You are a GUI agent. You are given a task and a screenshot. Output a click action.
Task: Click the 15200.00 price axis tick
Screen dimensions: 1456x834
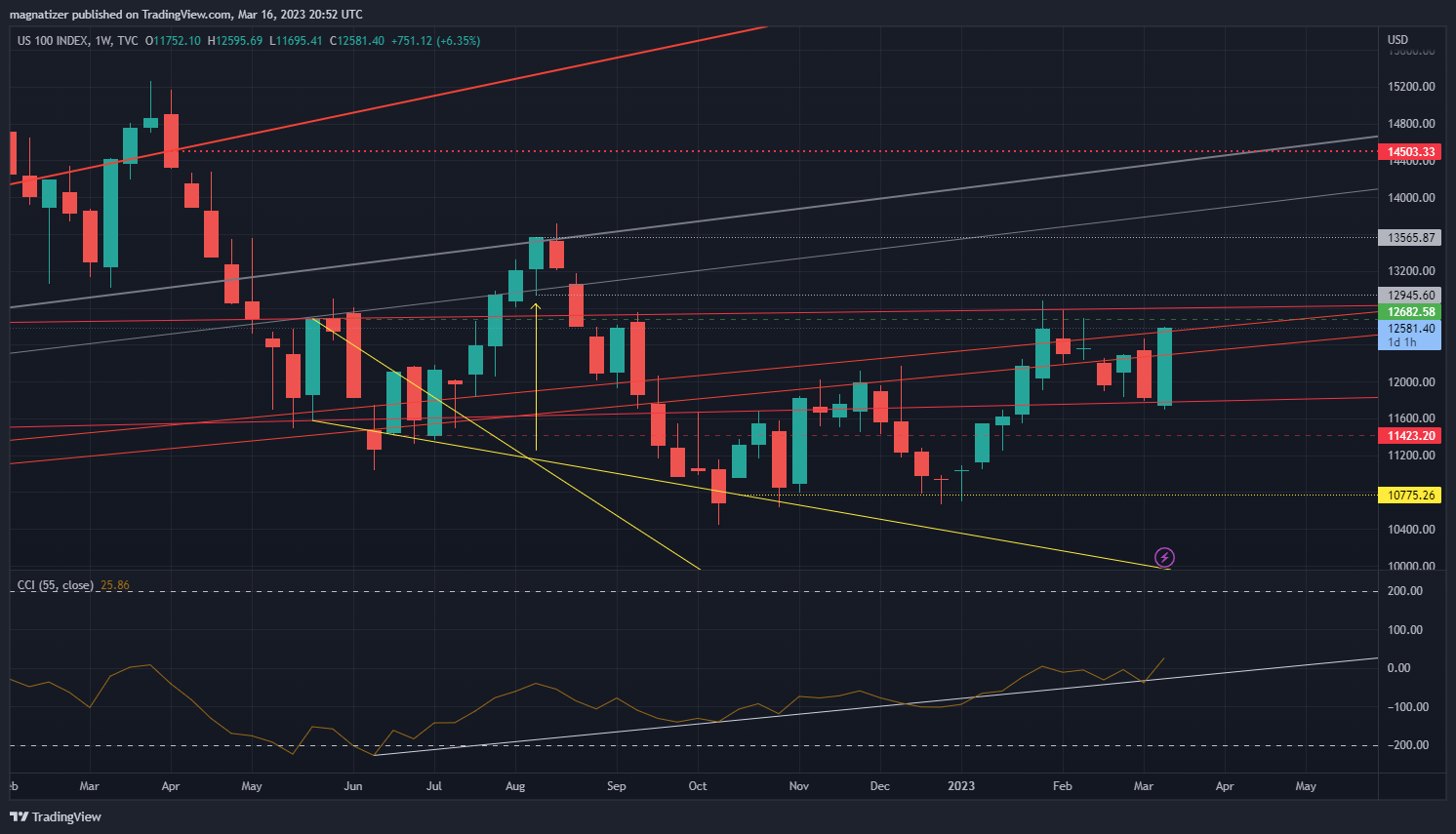point(1411,87)
